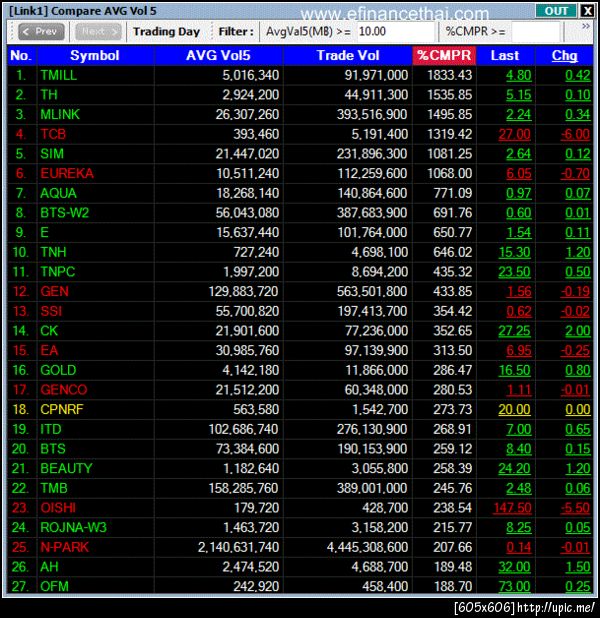
Task: Click the greyed Next button
Action: [98, 32]
